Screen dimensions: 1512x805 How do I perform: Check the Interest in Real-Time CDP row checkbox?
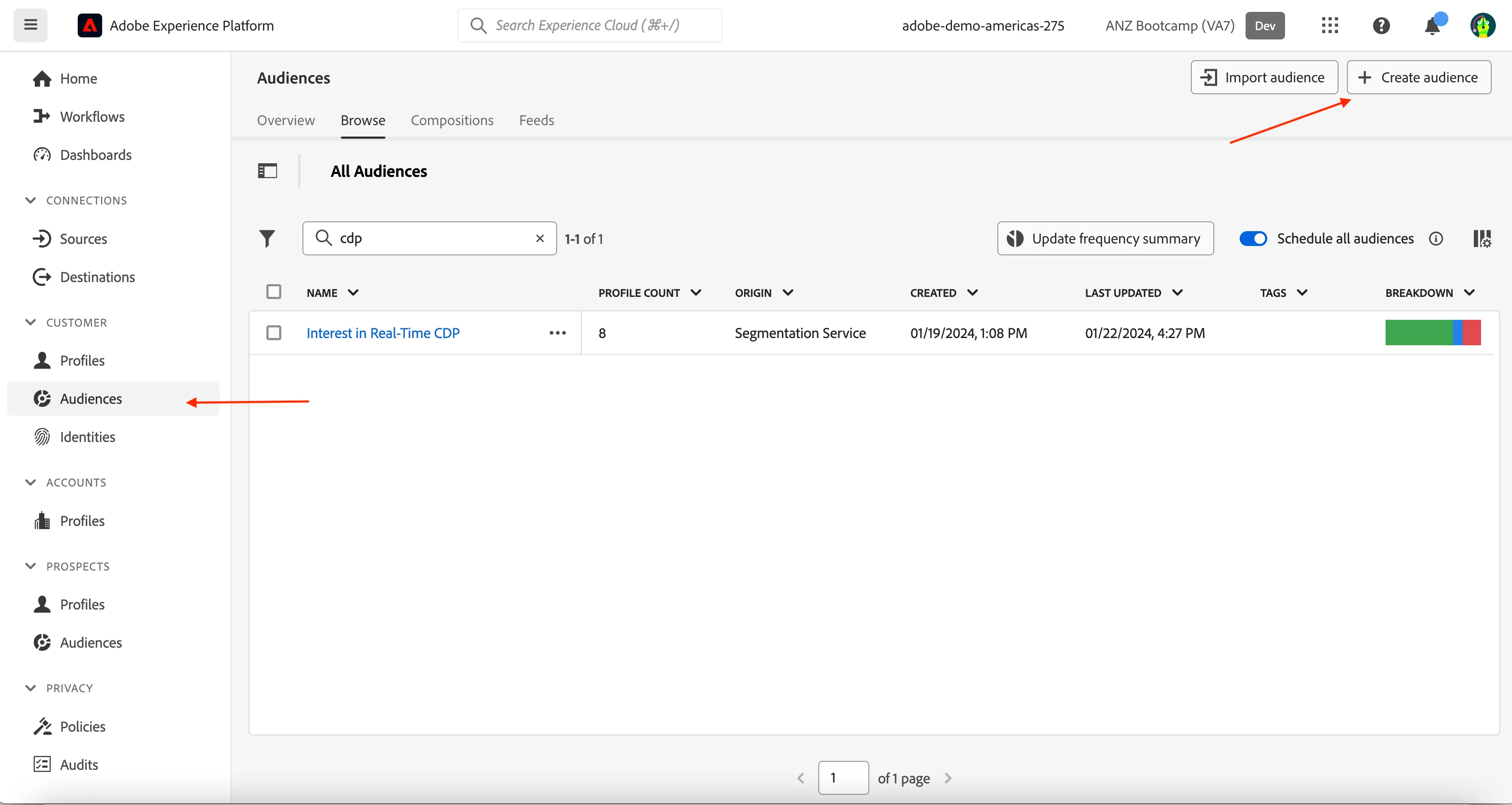tap(274, 333)
